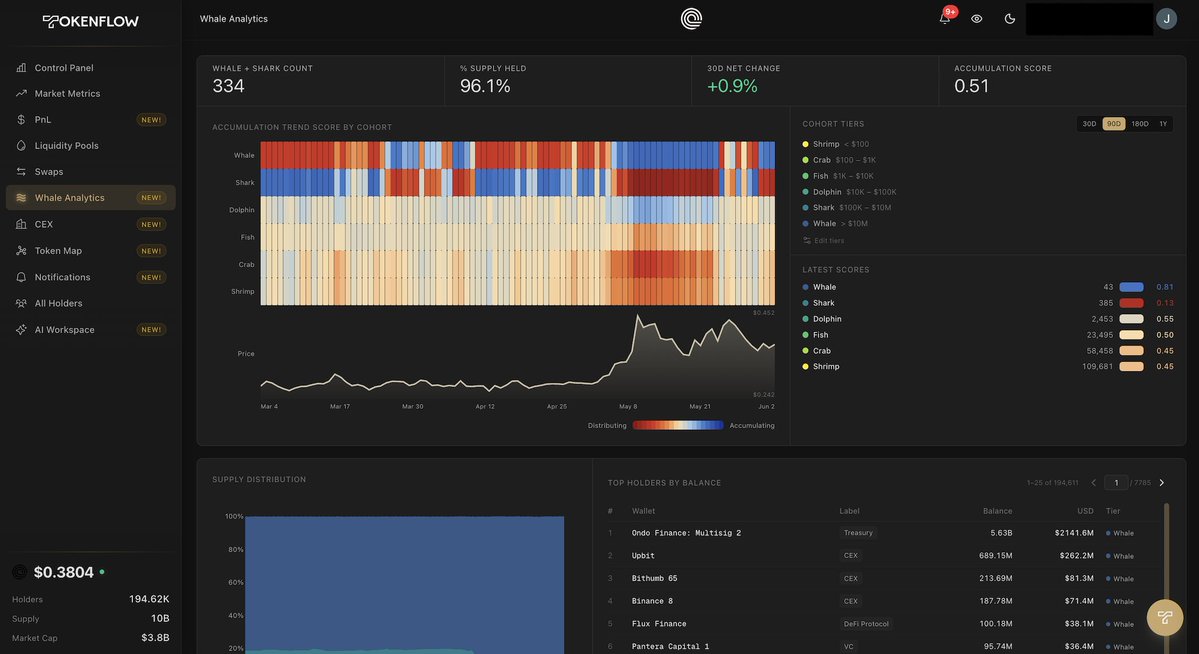The image size is (1199, 654).
Task: Click the Shrimp < $100 tier
Action: (x=835, y=144)
